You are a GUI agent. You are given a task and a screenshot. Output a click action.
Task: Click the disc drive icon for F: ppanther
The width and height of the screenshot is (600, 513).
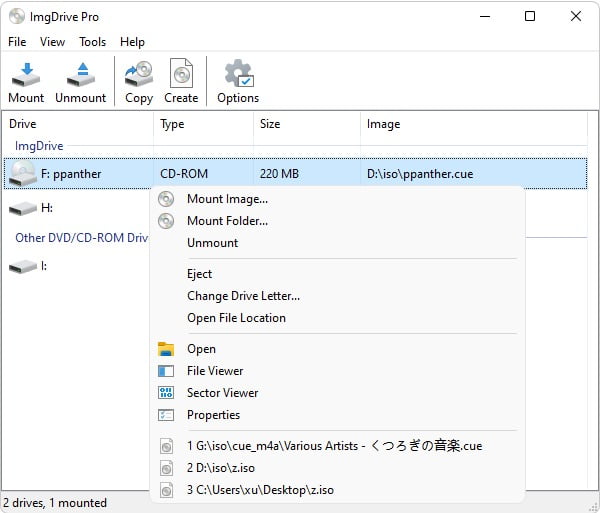[23, 173]
